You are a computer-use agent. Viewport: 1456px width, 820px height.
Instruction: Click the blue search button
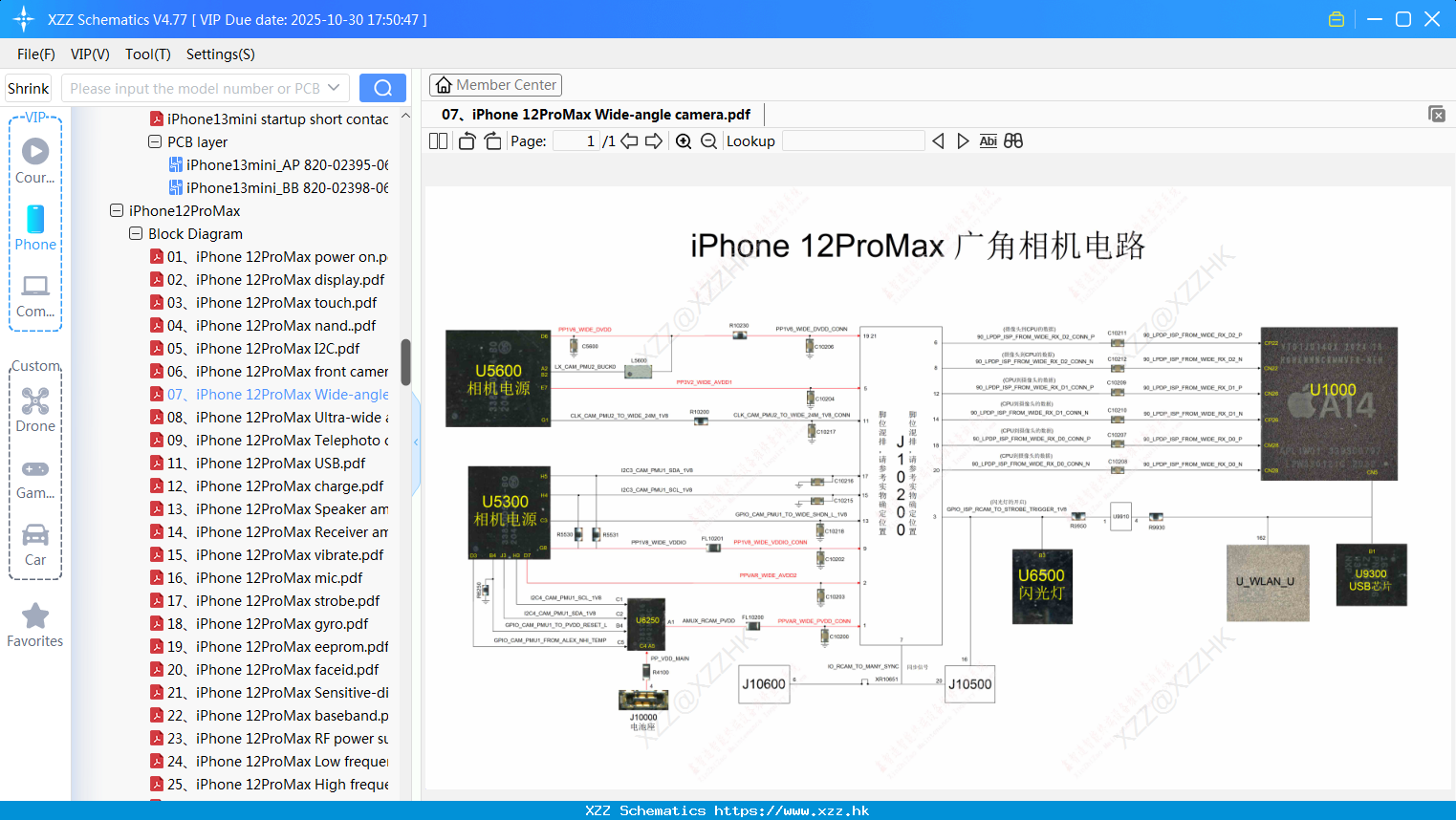click(x=382, y=88)
